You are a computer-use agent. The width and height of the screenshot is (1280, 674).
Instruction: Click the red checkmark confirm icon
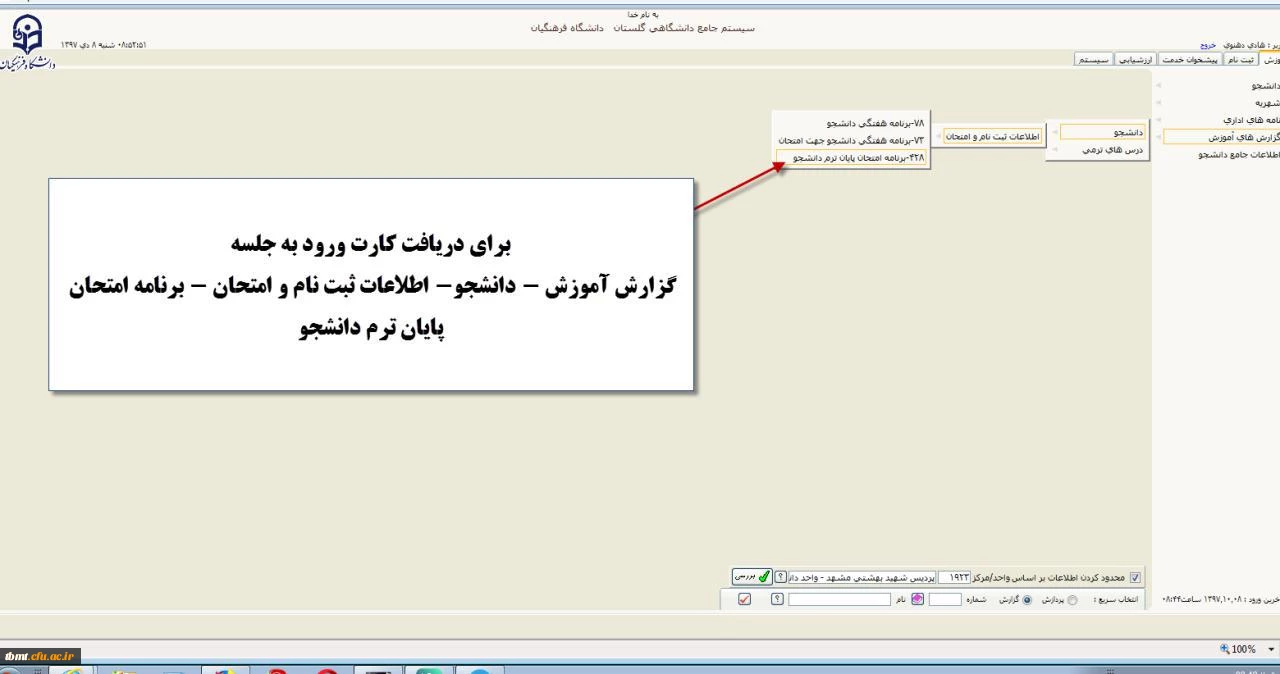tap(743, 599)
